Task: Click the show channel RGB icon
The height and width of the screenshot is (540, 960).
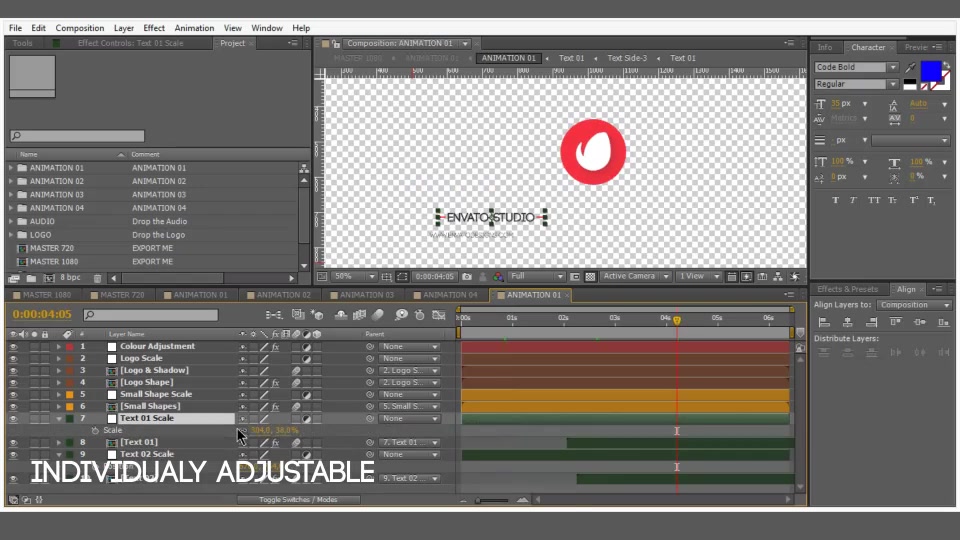Action: coord(498,277)
